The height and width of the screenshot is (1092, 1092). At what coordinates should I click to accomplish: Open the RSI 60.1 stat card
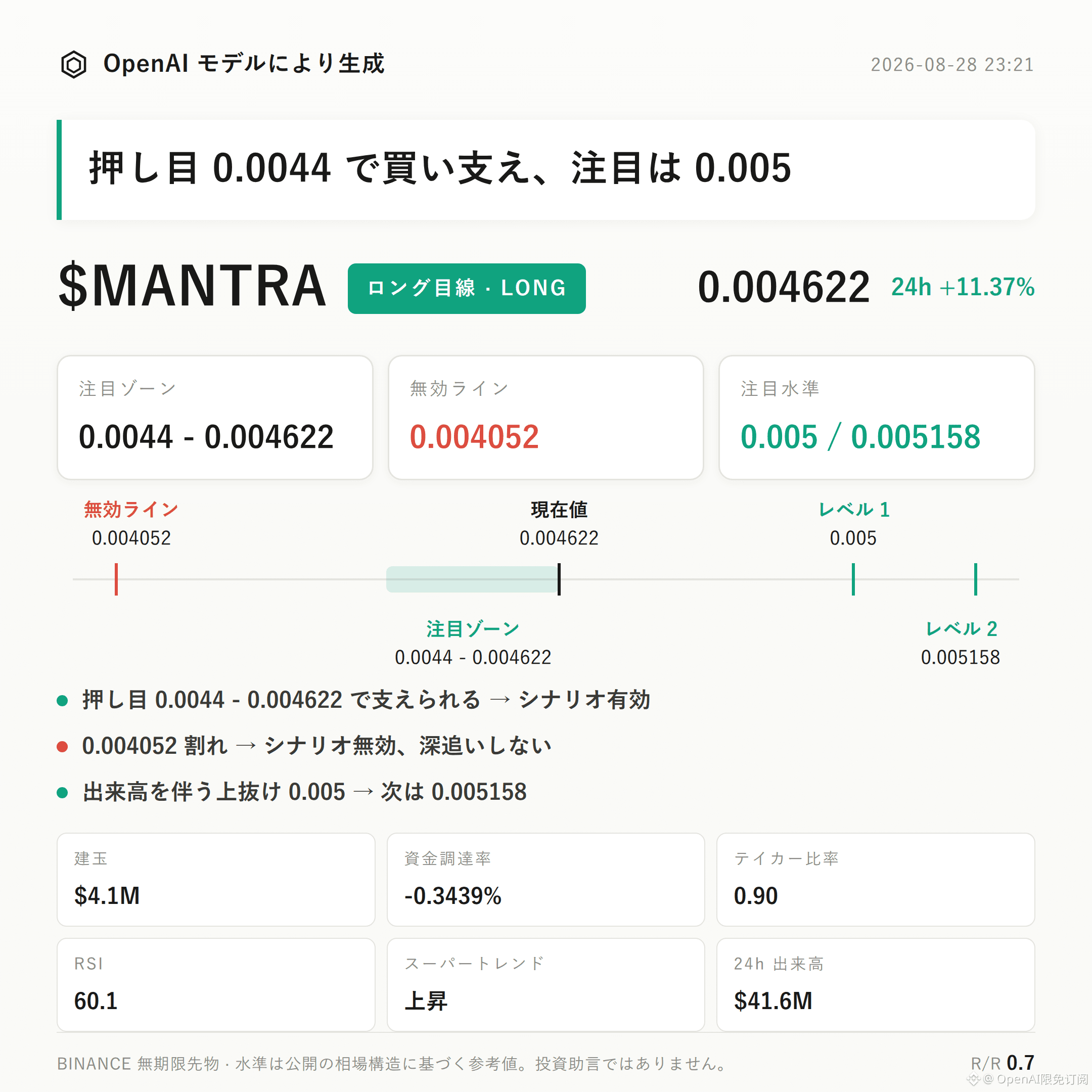216,985
